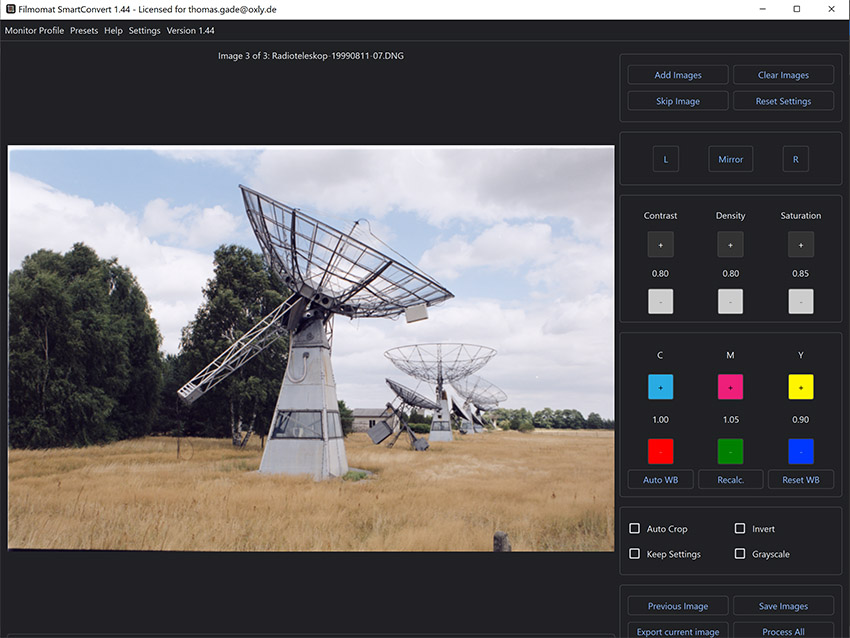Rotate image left with L button
Screen dimensions: 850x638
[665, 159]
